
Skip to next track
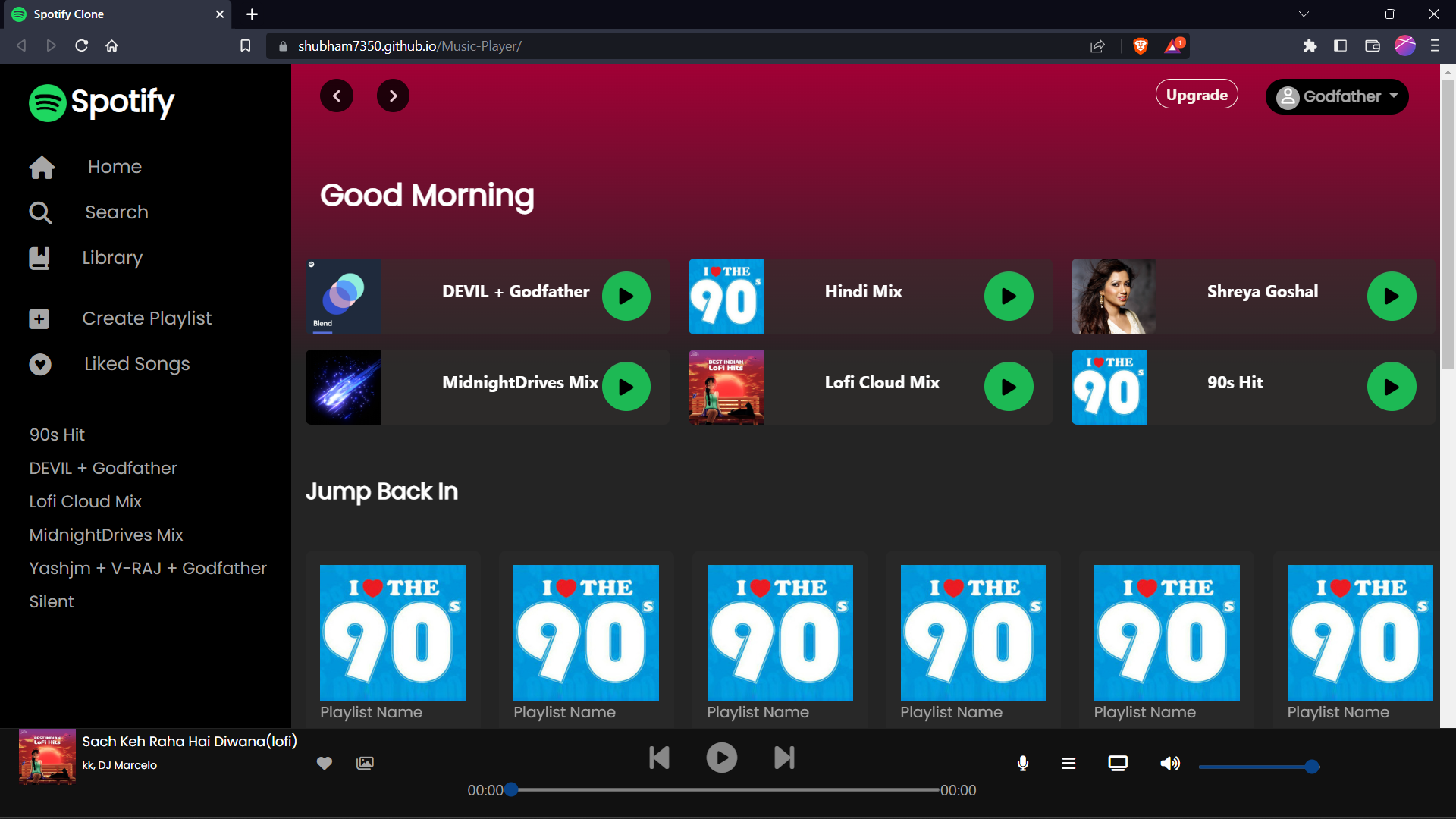[x=784, y=758]
